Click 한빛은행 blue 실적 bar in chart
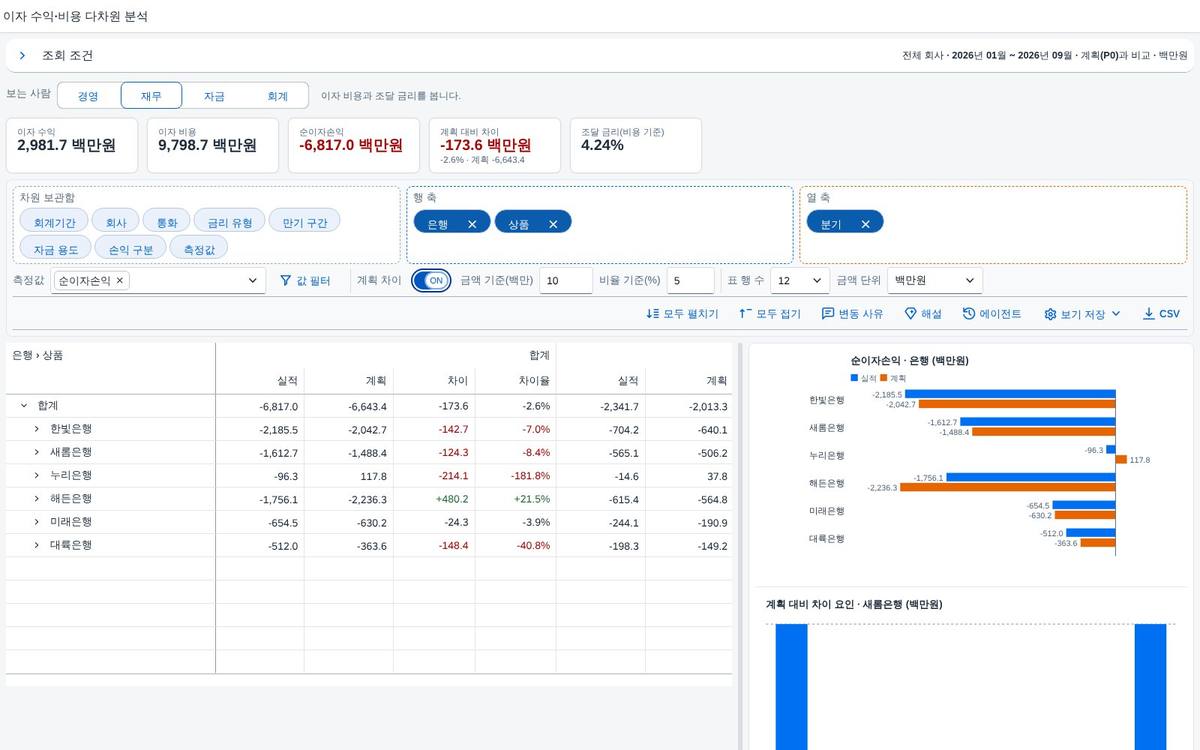 pyautogui.click(x=1010, y=395)
